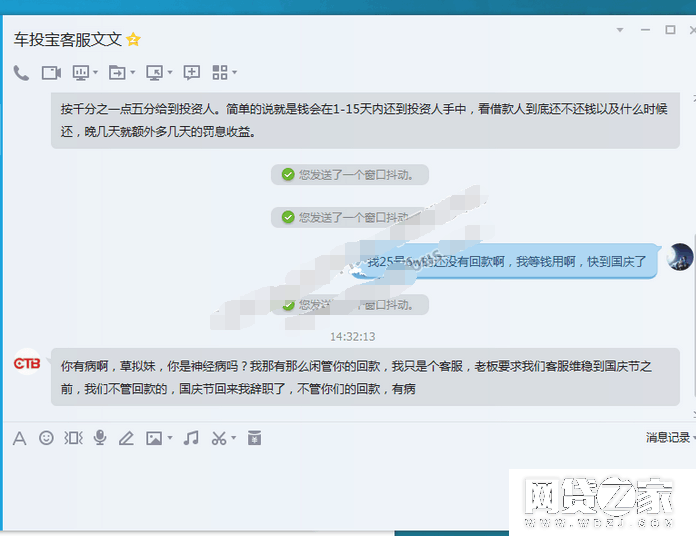Expand the scissors screenshot dropdown arrow
696x538 pixels.
(x=233, y=438)
